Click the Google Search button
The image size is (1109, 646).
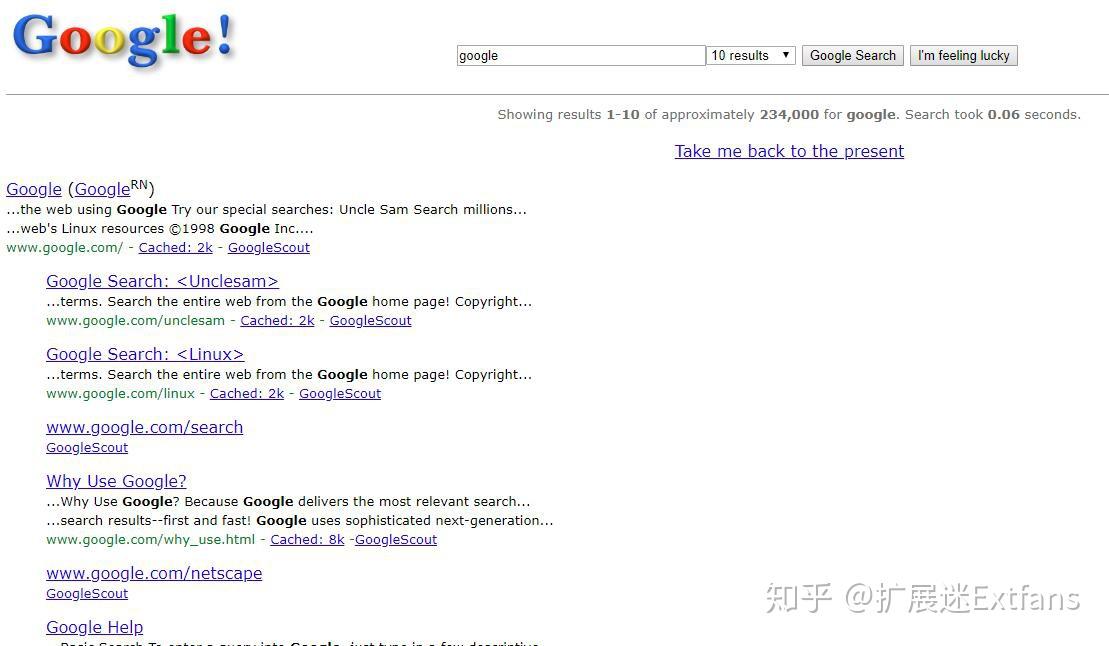pyautogui.click(x=852, y=55)
